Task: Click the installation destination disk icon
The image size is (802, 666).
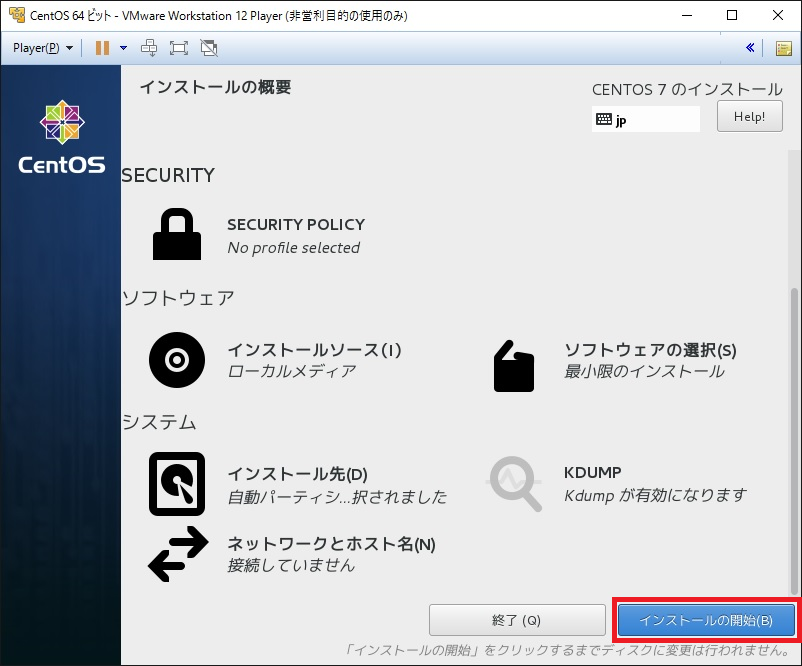Action: coord(177,483)
